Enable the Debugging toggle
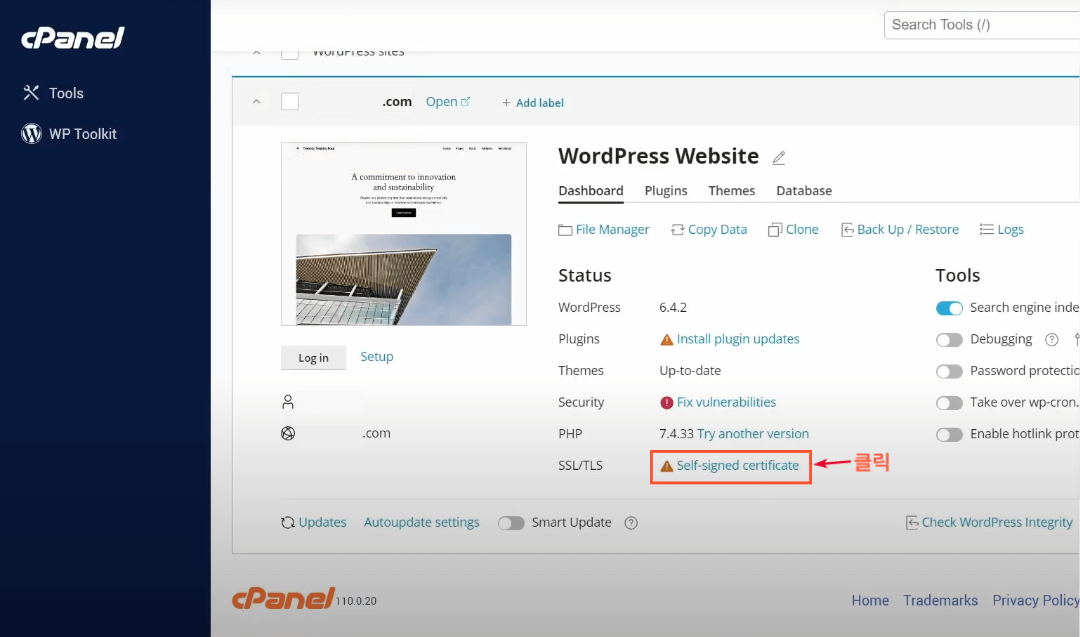The image size is (1080, 637). (948, 340)
